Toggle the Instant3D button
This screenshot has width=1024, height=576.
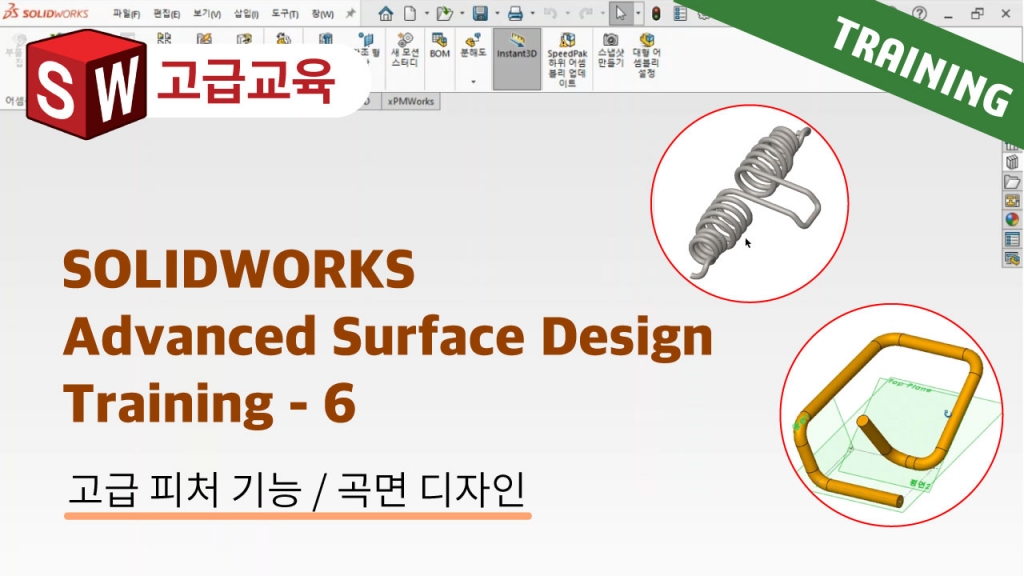pyautogui.click(x=517, y=59)
